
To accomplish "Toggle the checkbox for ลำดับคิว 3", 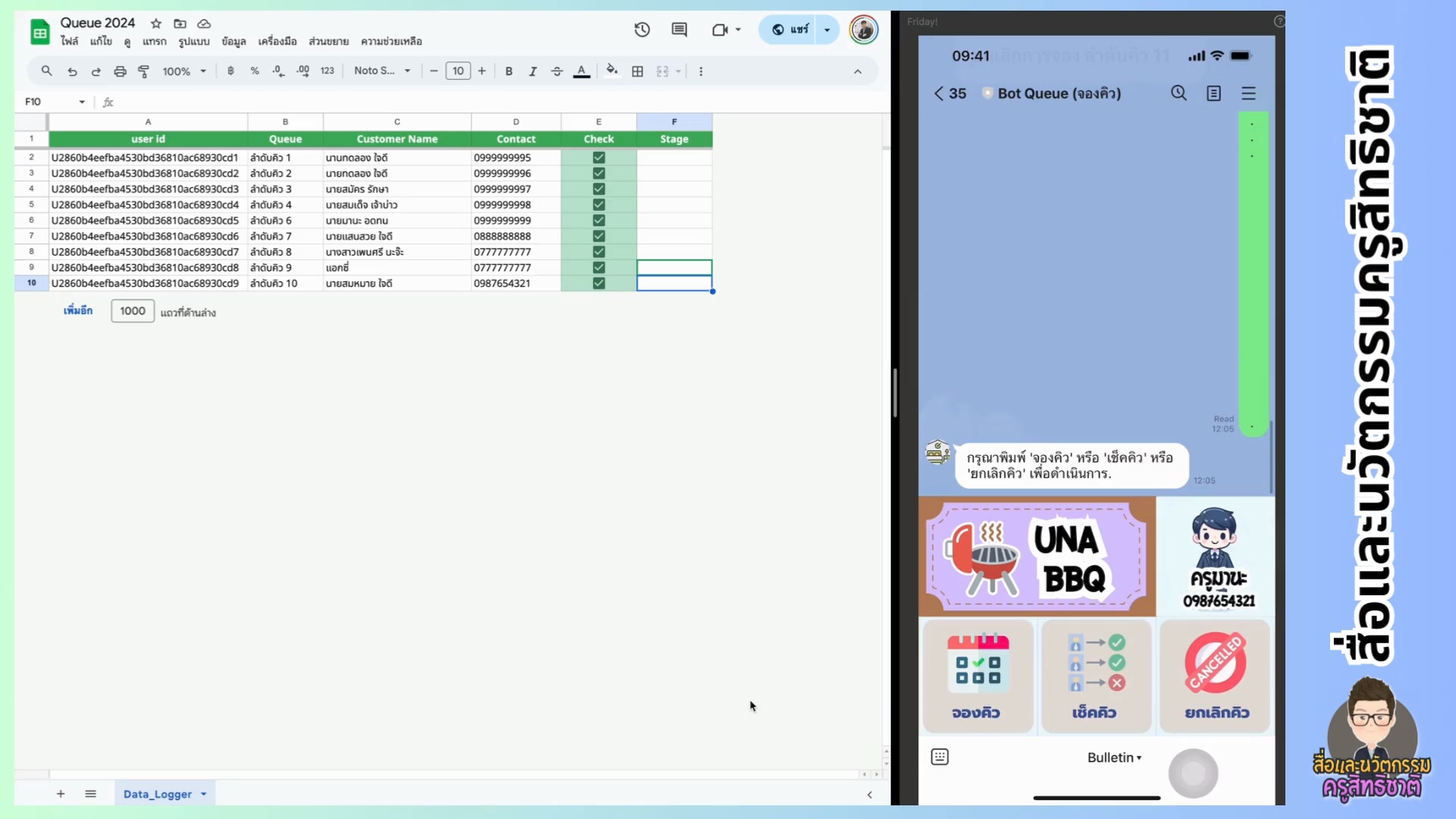I will [x=599, y=189].
